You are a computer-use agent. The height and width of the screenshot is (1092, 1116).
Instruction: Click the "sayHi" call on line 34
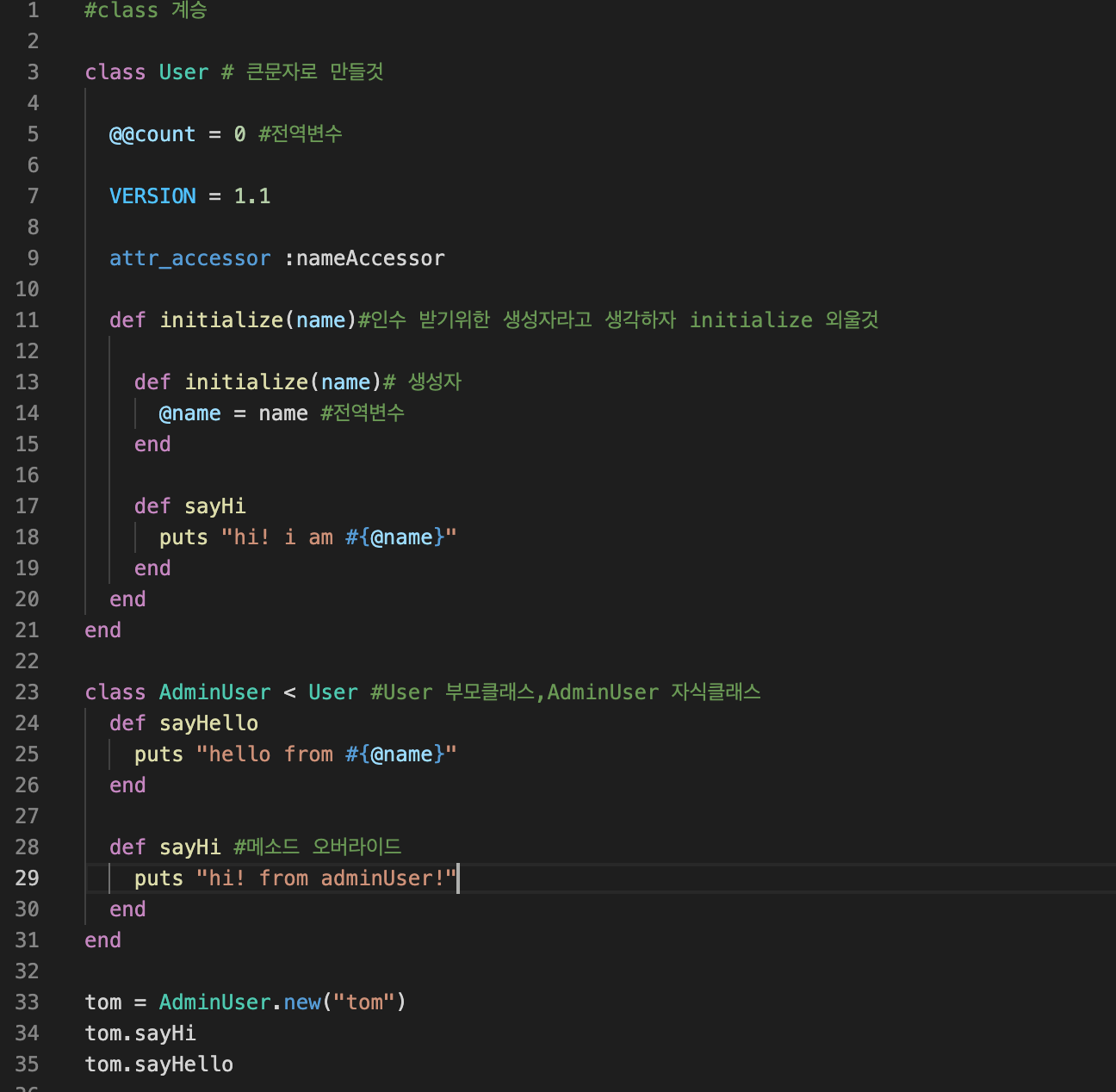coord(165,1033)
